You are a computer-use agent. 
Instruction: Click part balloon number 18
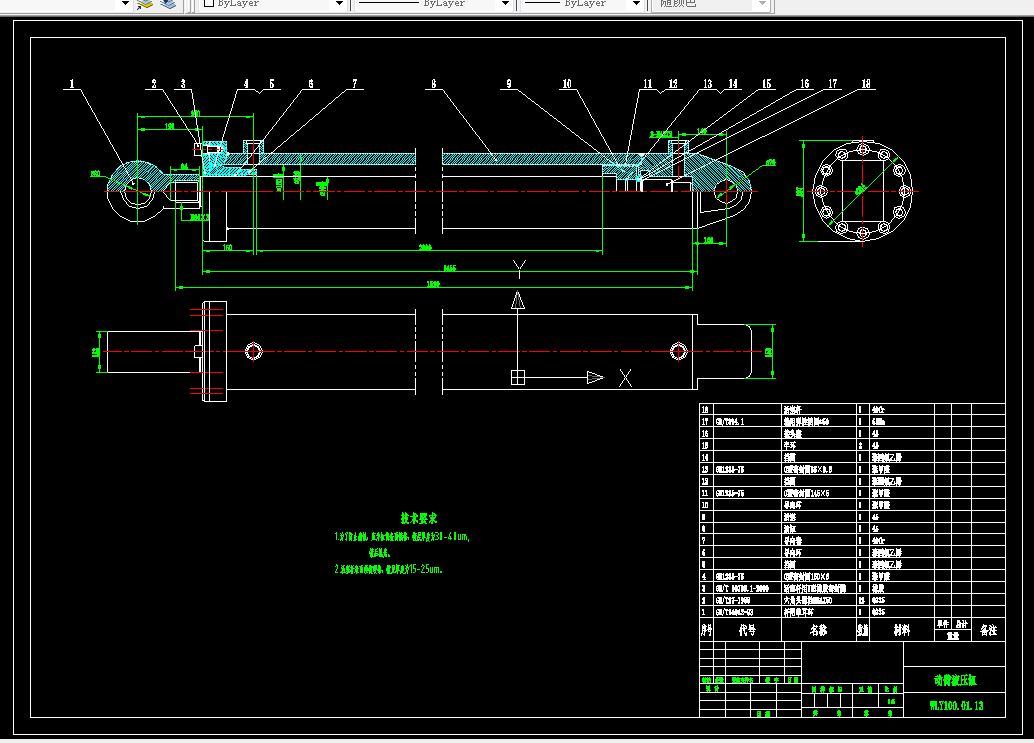(866, 84)
